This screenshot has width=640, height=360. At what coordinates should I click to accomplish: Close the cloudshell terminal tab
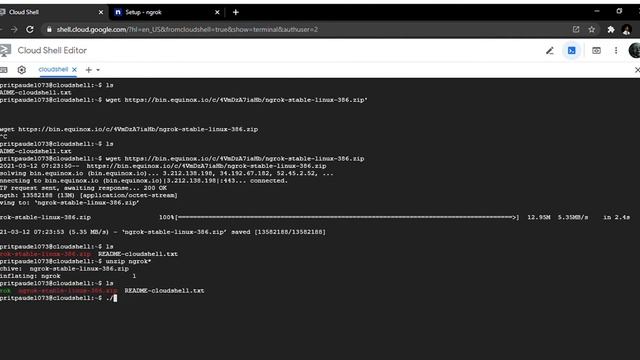[x=74, y=70]
